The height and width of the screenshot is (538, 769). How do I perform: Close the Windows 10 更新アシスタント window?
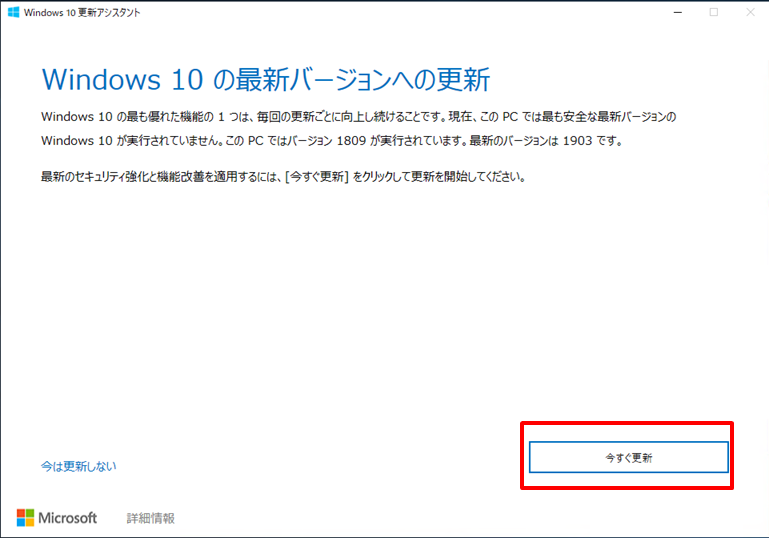(x=750, y=12)
